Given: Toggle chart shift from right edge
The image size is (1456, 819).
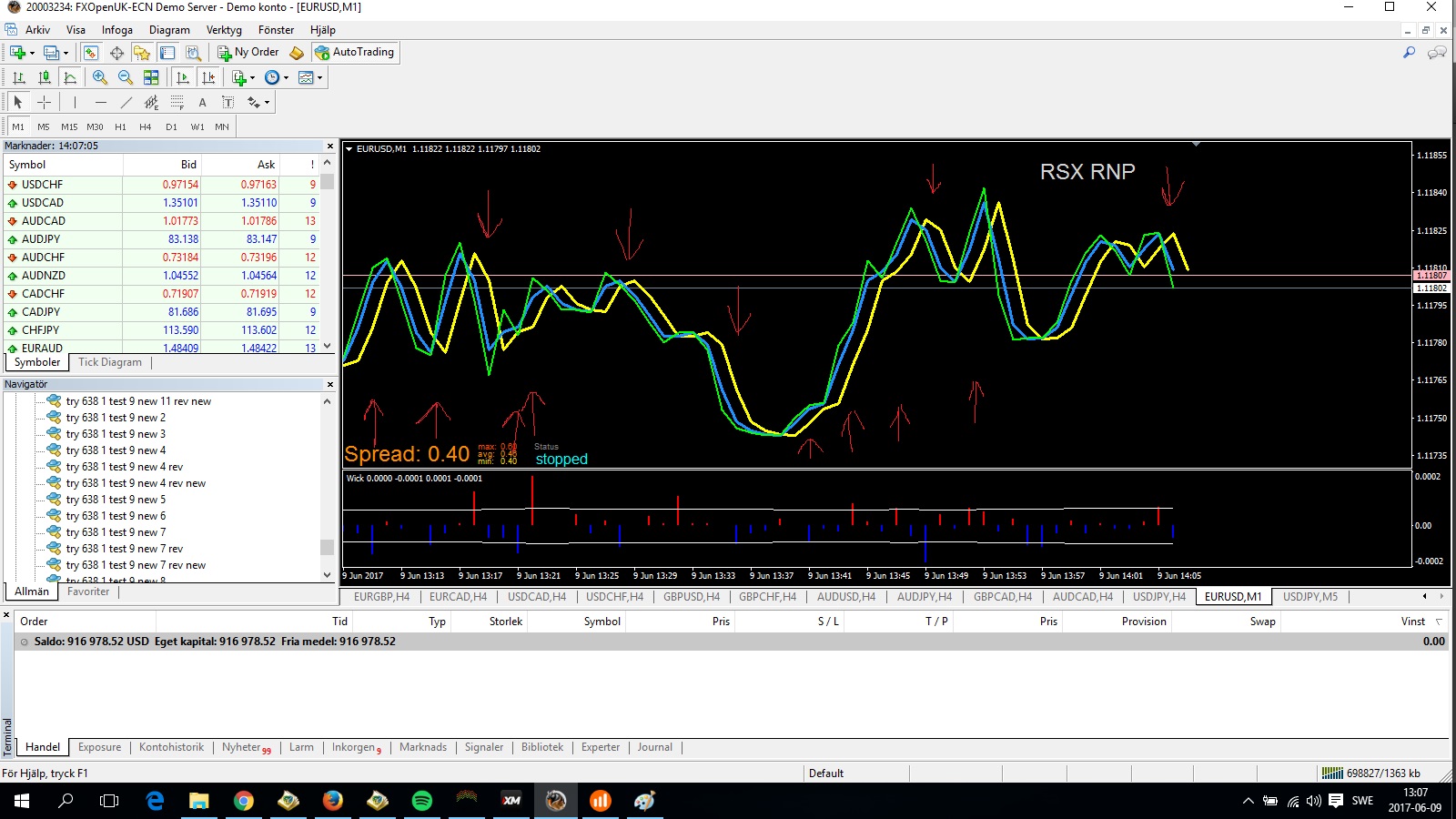Looking at the screenshot, I should point(208,78).
